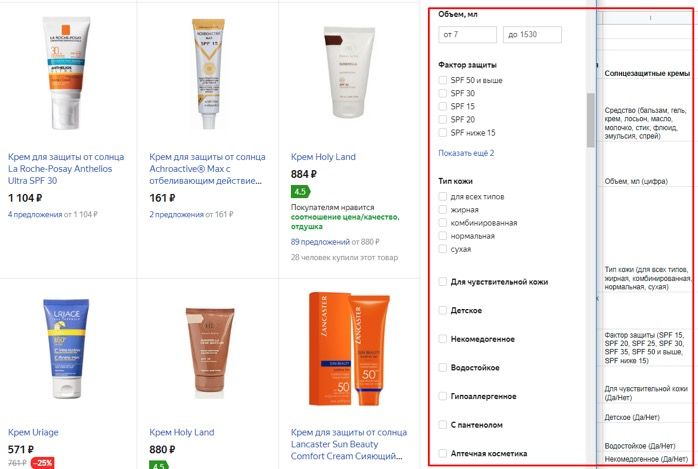
Task: Open La Roche-Posay Anthelios product image
Action: (66, 73)
